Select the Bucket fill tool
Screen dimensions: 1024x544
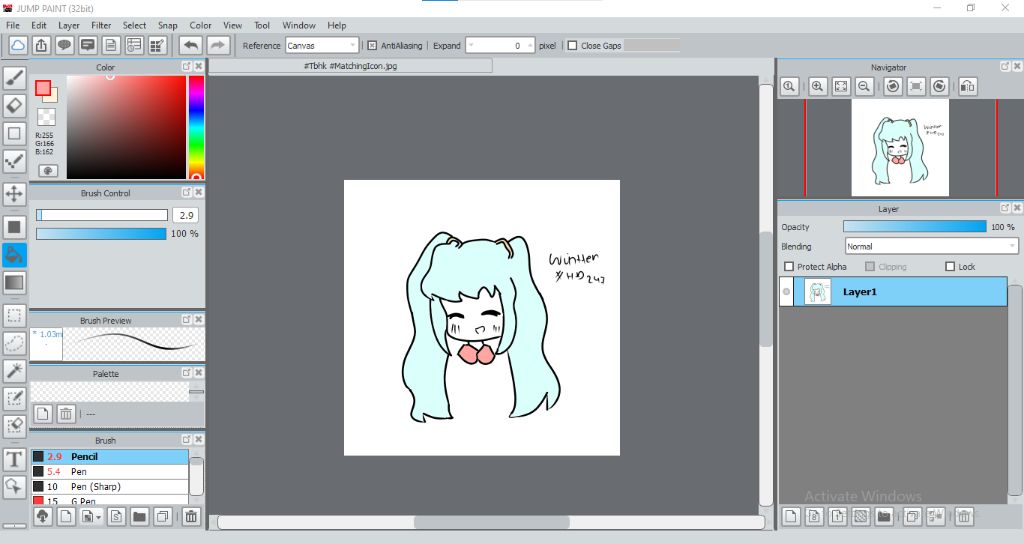(14, 255)
